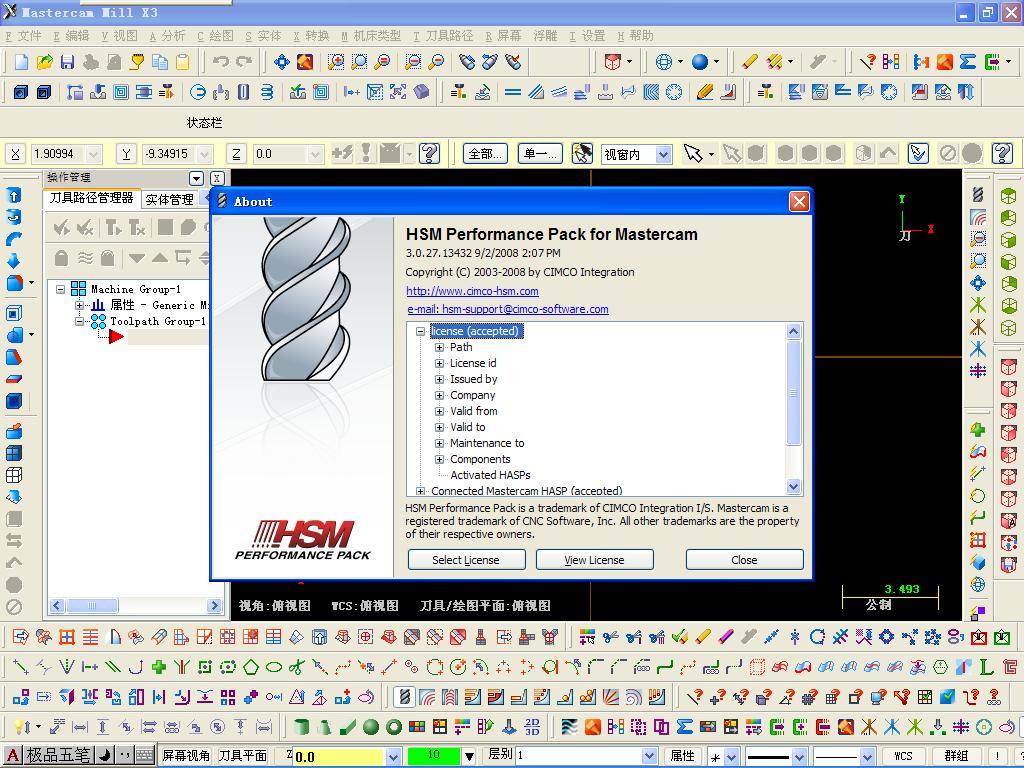Viewport: 1024px width, 768px height.
Task: Click the 属性 attributes button in status bar
Action: coord(682,756)
